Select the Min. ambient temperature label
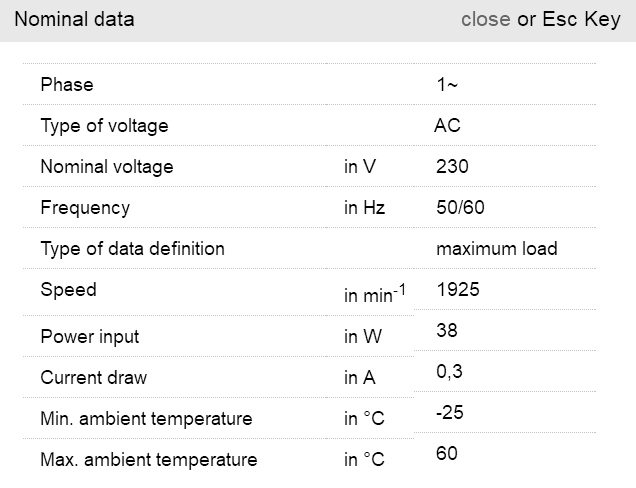The width and height of the screenshot is (636, 488). click(x=146, y=418)
